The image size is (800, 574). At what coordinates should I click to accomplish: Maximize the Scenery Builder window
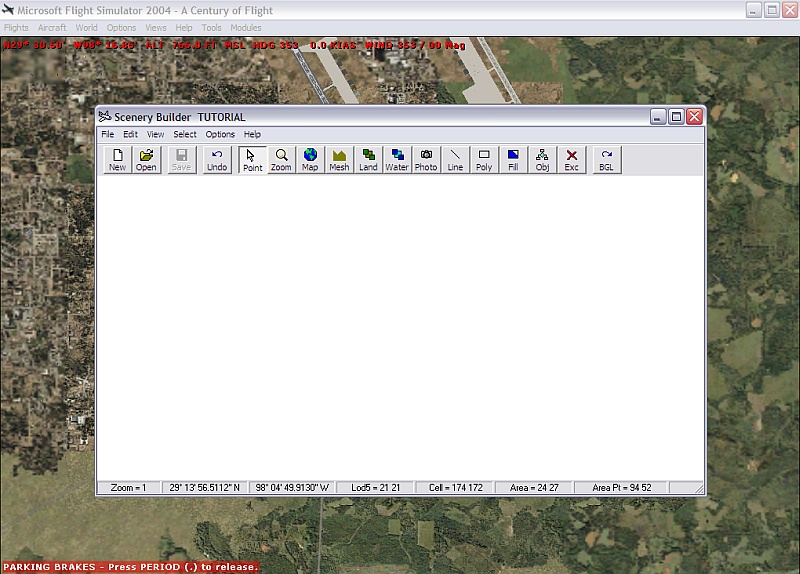[677, 117]
